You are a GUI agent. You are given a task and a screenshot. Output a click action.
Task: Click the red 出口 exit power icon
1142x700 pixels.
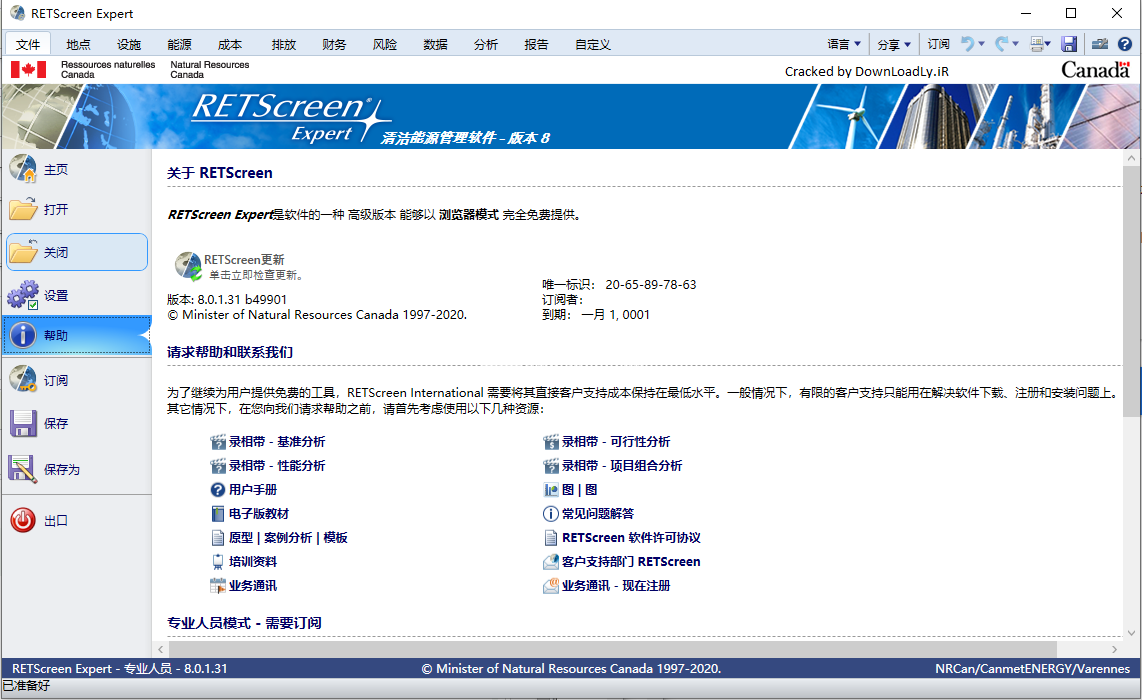23,520
